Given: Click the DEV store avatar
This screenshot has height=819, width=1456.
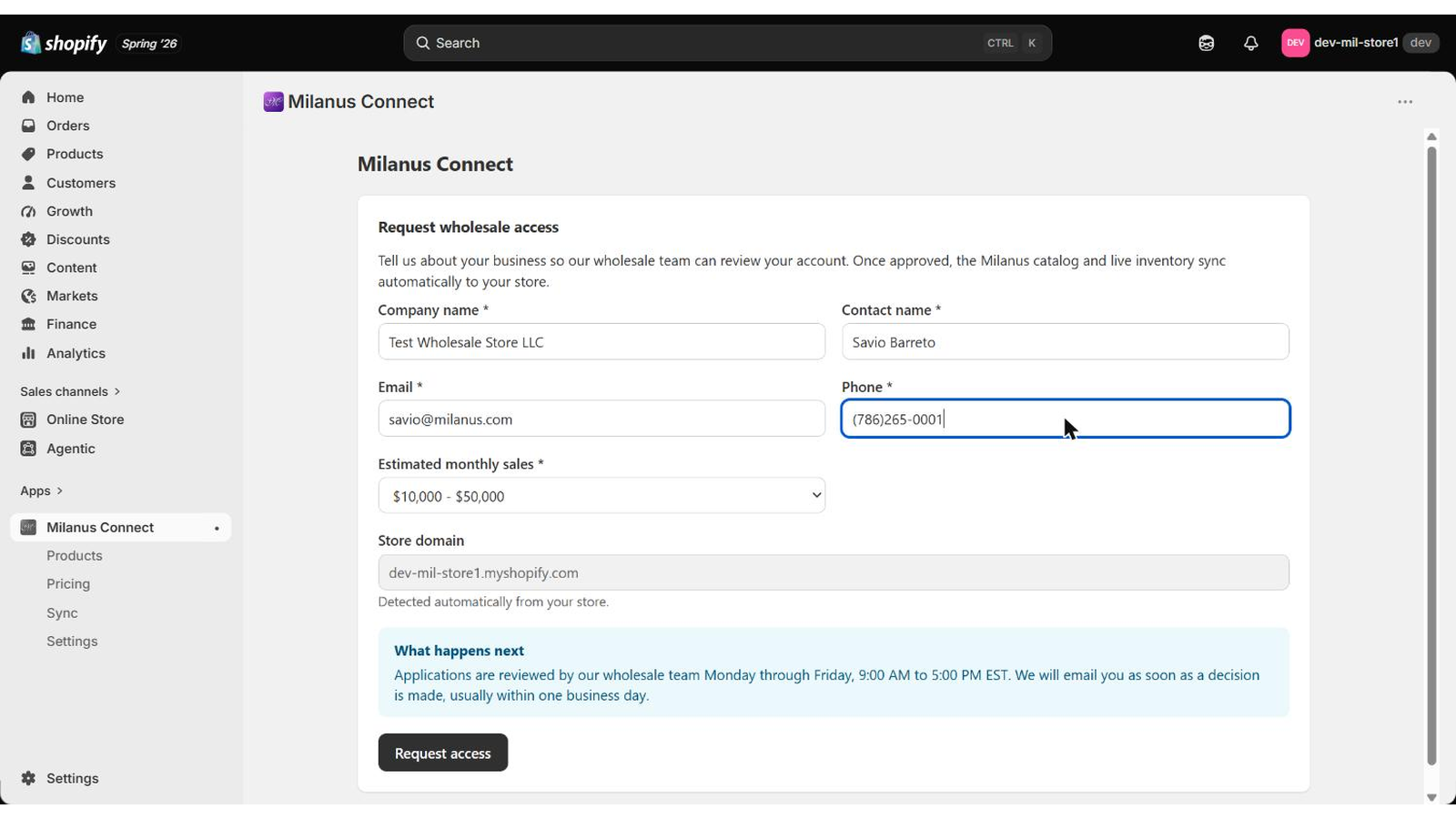Looking at the screenshot, I should [1295, 43].
